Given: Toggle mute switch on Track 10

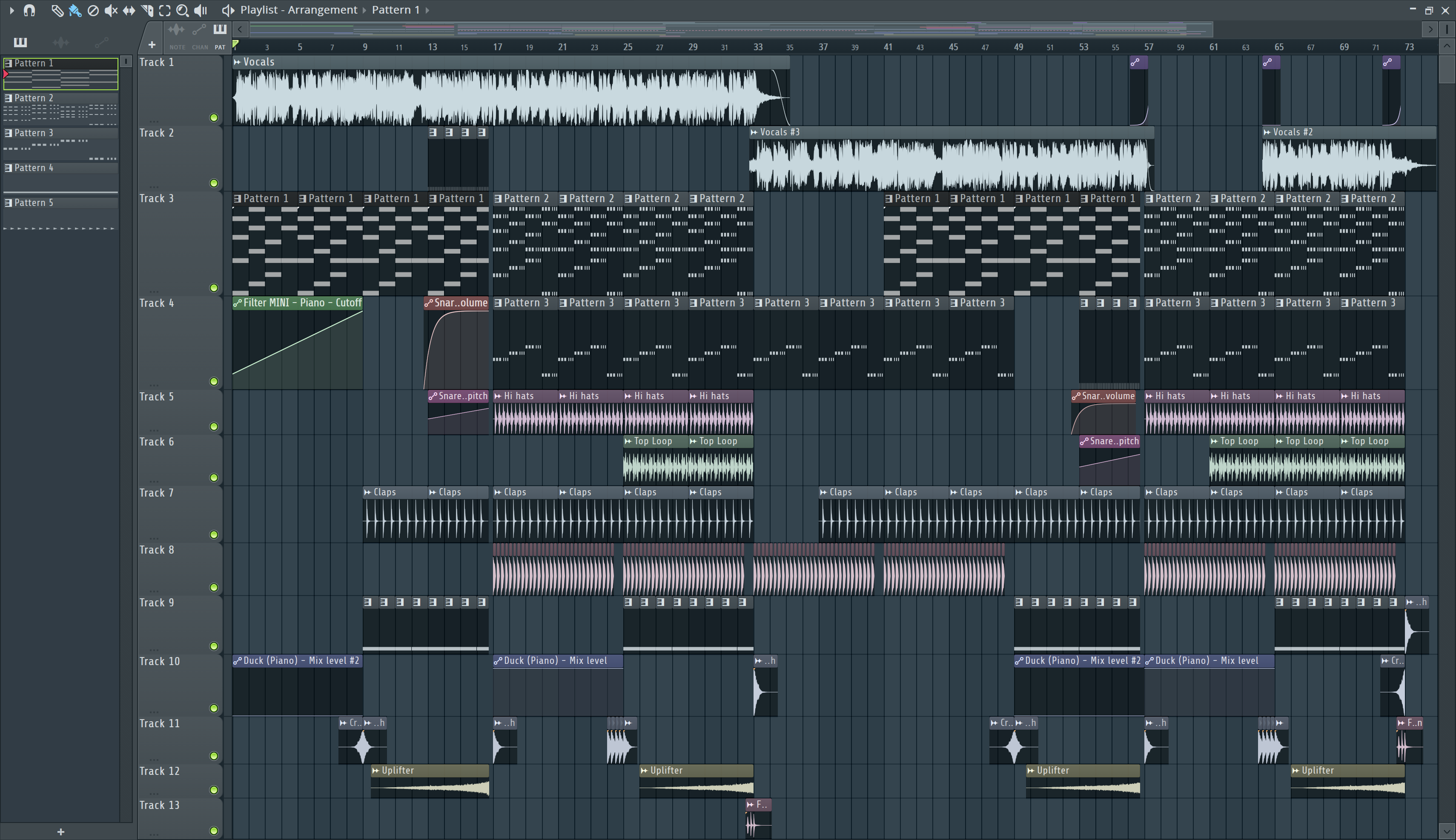Looking at the screenshot, I should pos(214,709).
